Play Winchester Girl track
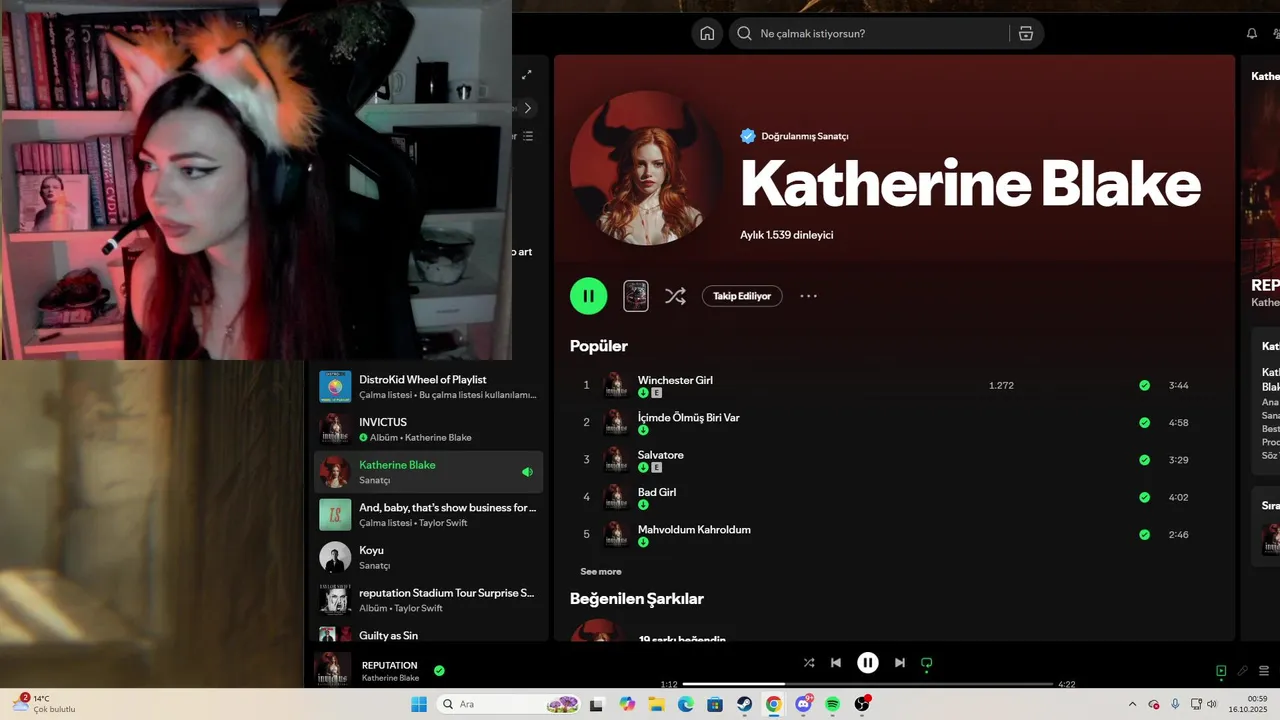 click(675, 380)
